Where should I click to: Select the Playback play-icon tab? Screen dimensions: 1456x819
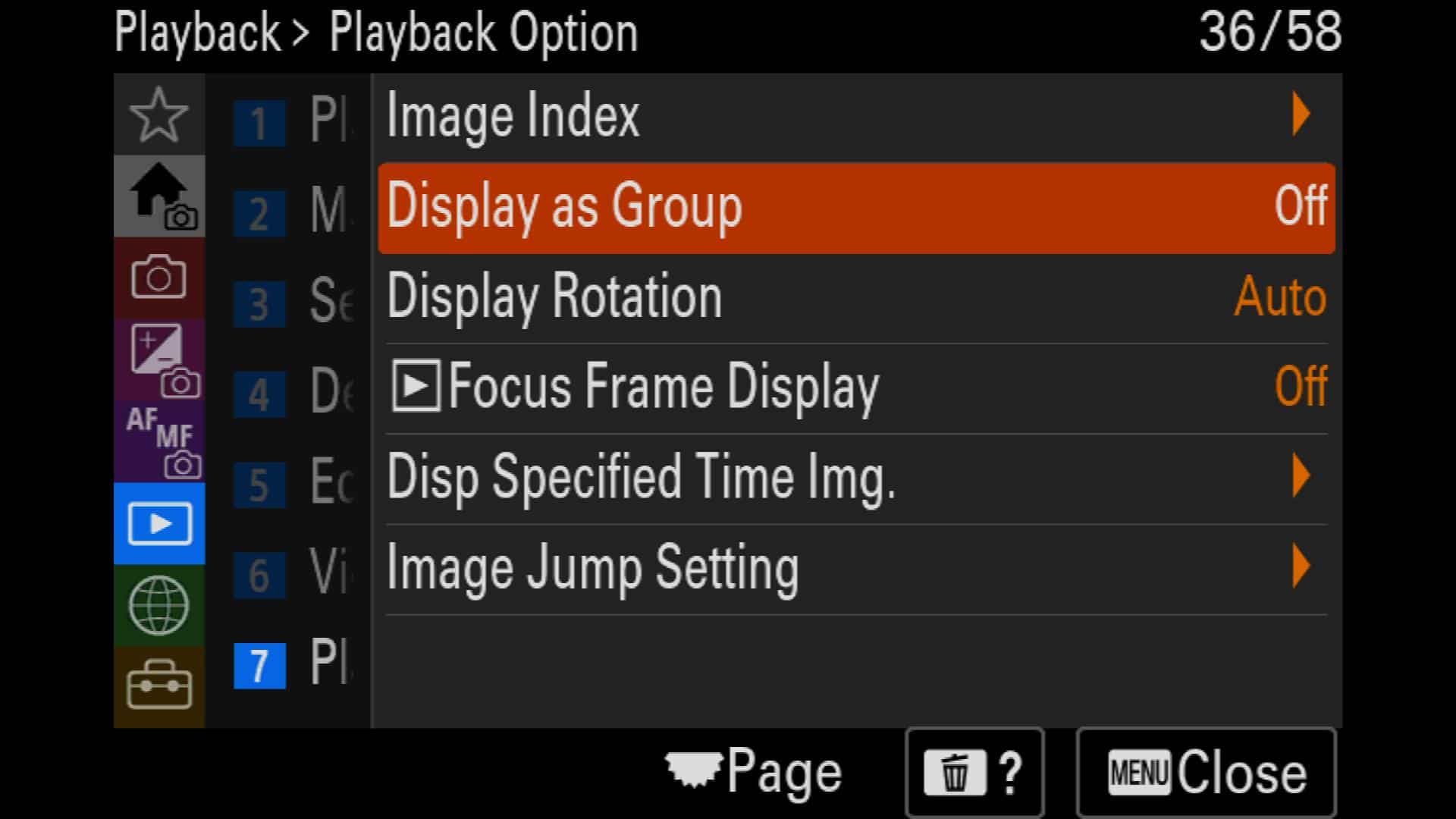click(158, 524)
